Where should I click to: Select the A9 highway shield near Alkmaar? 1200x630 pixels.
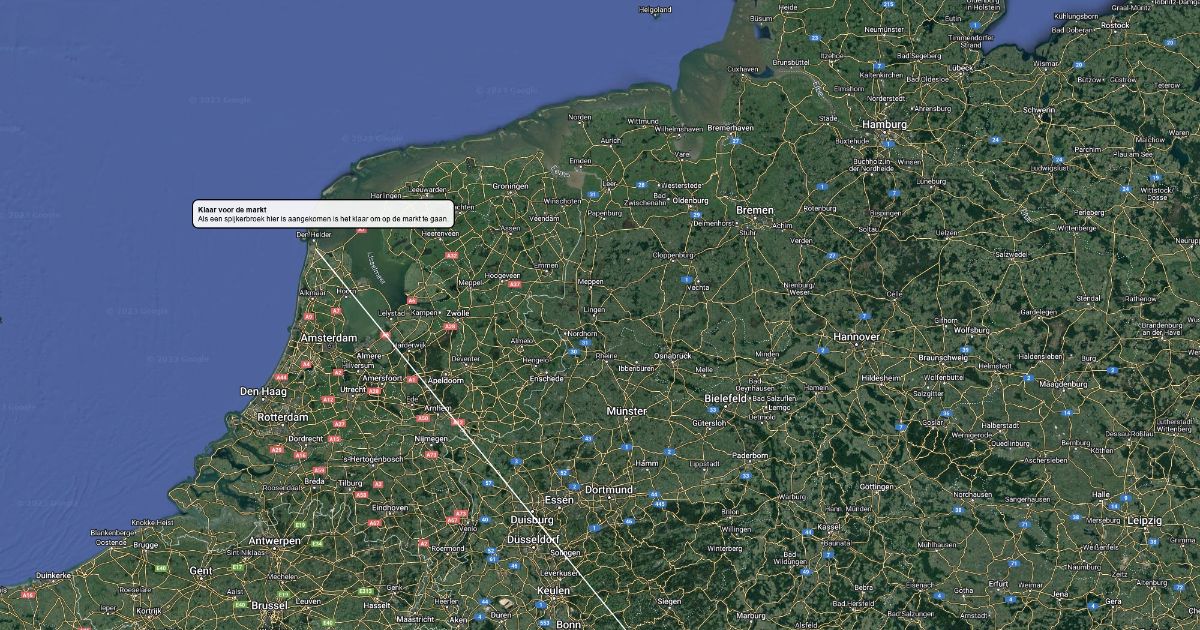[x=309, y=317]
